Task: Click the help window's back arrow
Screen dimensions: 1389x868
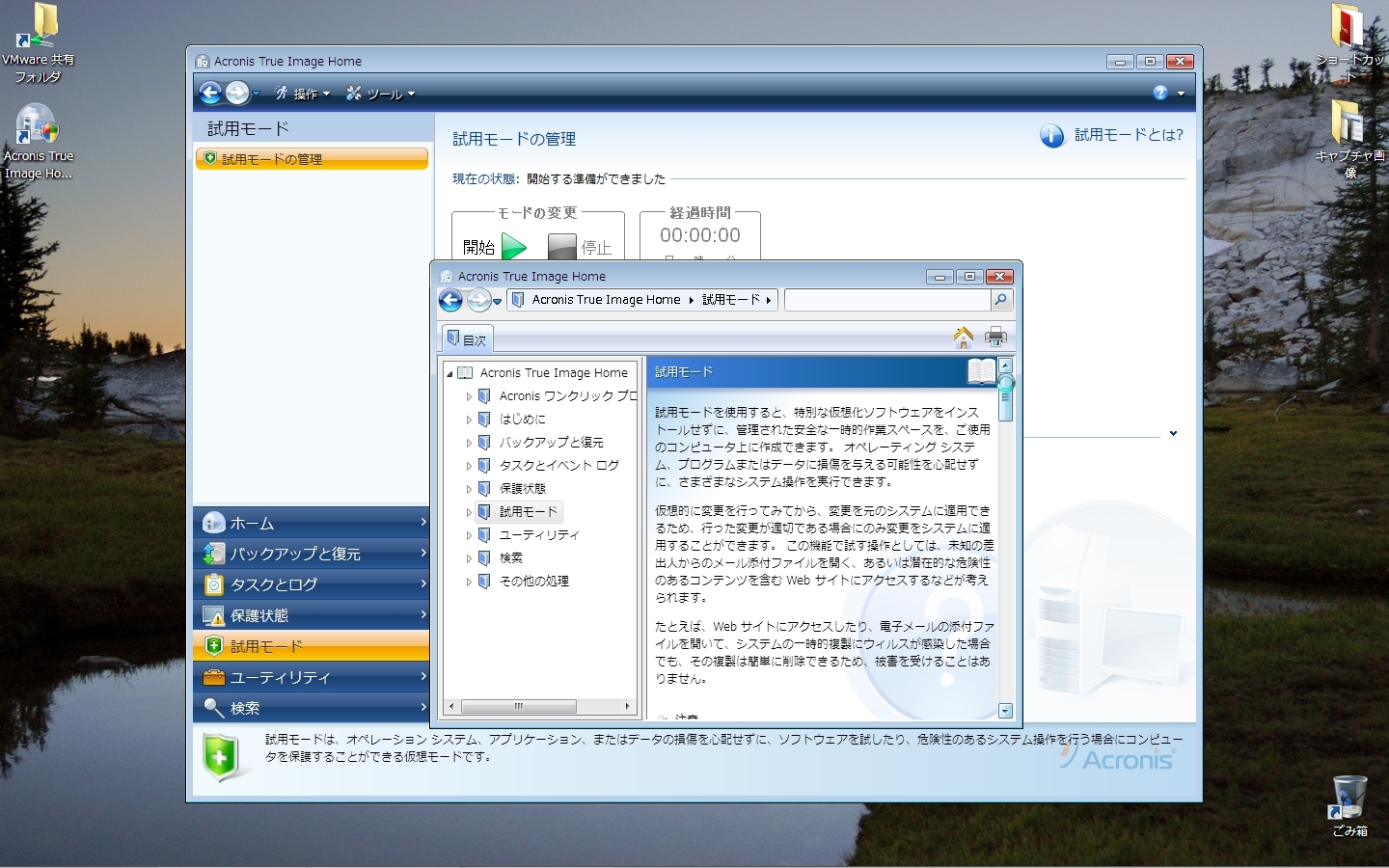Action: tap(450, 300)
